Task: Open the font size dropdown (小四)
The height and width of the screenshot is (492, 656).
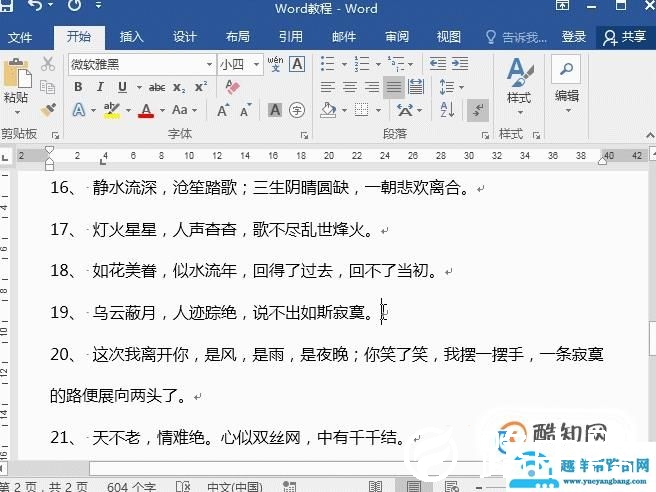Action: click(x=256, y=64)
